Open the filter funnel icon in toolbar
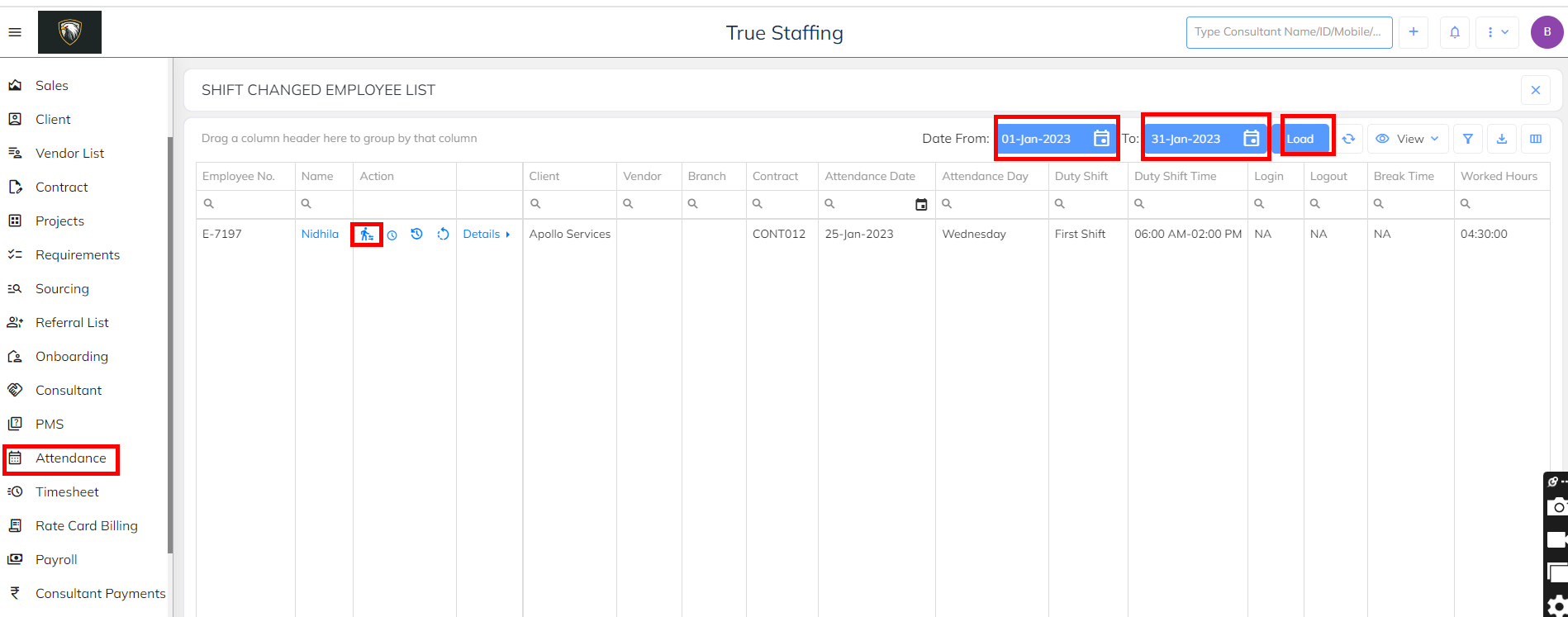The height and width of the screenshot is (617, 1568). coord(1468,139)
